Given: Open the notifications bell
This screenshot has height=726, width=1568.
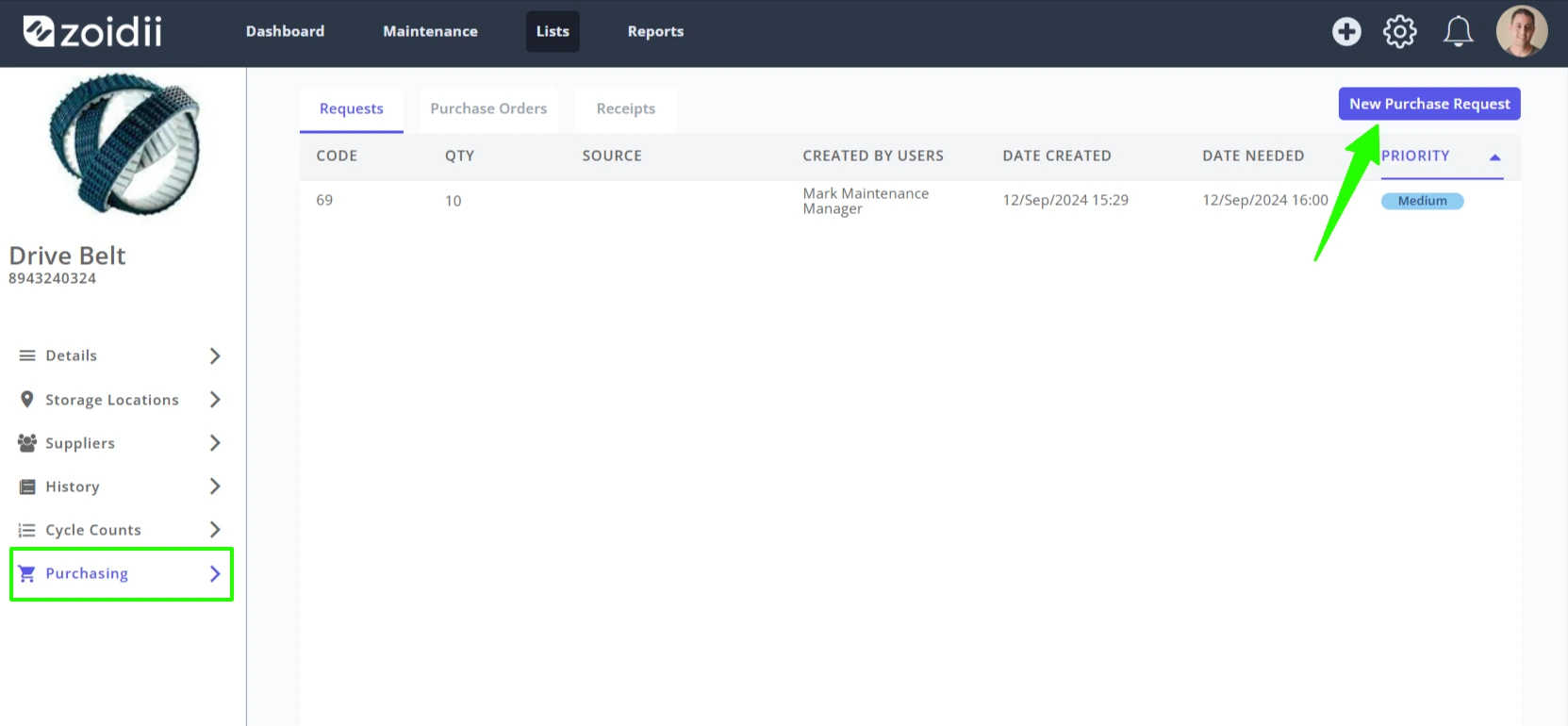Looking at the screenshot, I should pos(1459,31).
